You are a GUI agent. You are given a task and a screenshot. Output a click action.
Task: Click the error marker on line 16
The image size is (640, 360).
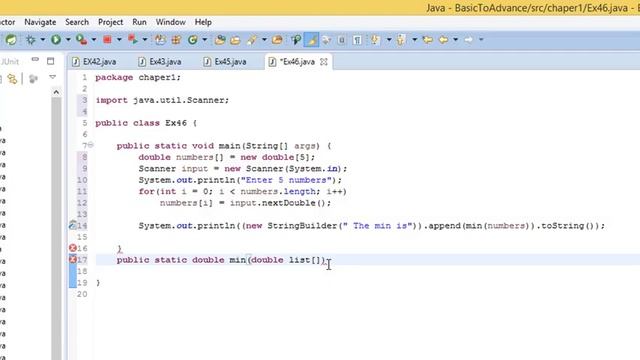click(x=73, y=248)
